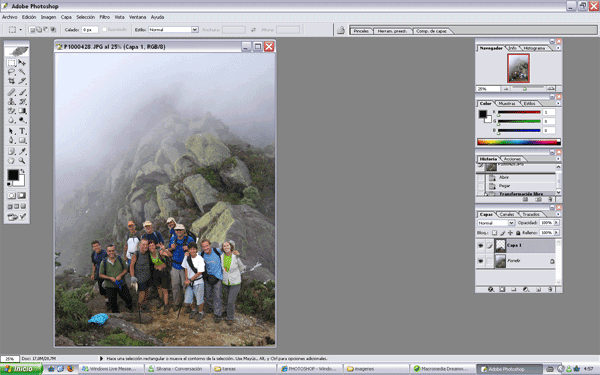The width and height of the screenshot is (600, 375).
Task: Select the Eyedropper tool
Action: point(22,151)
